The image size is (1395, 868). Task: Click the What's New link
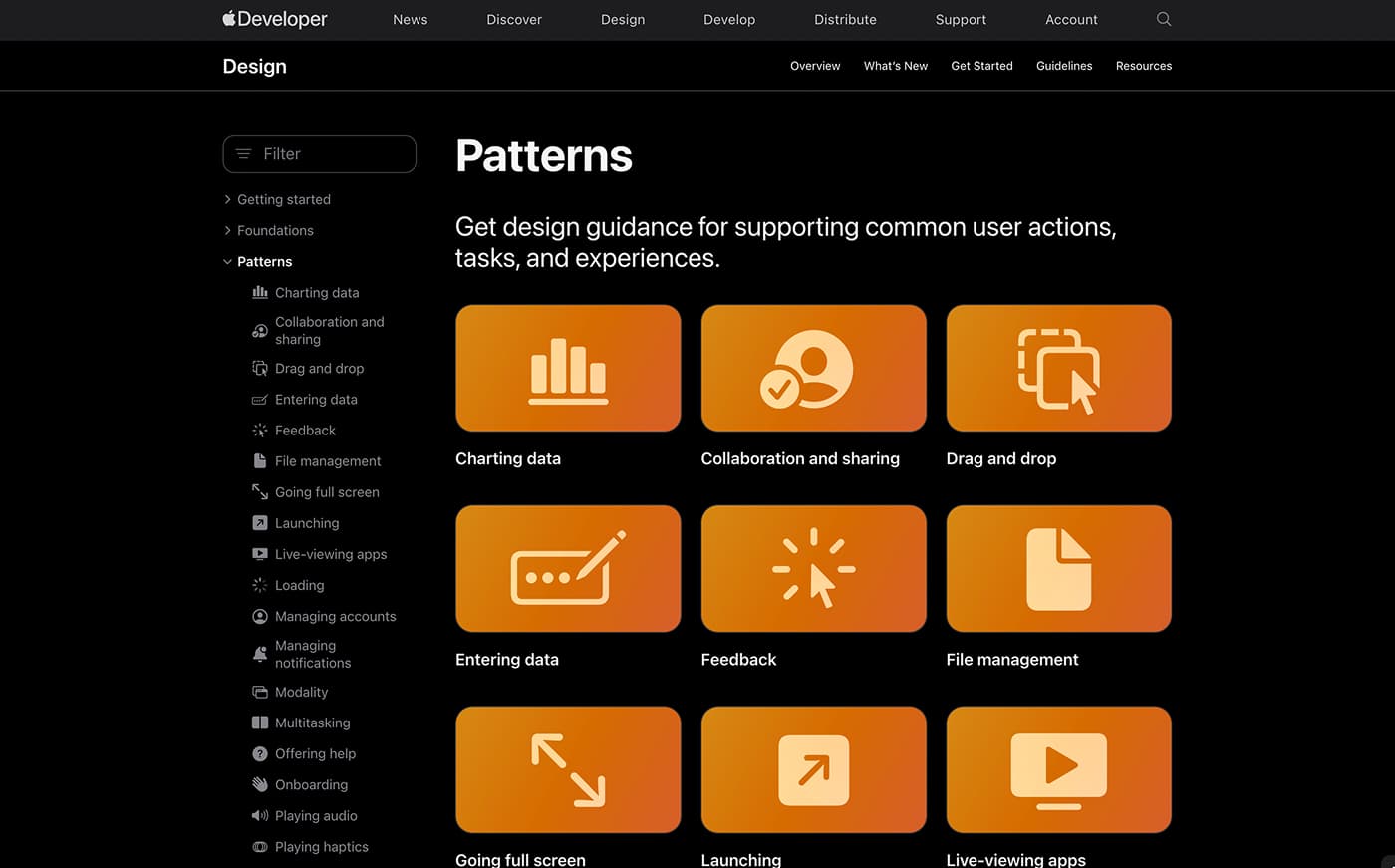click(895, 65)
